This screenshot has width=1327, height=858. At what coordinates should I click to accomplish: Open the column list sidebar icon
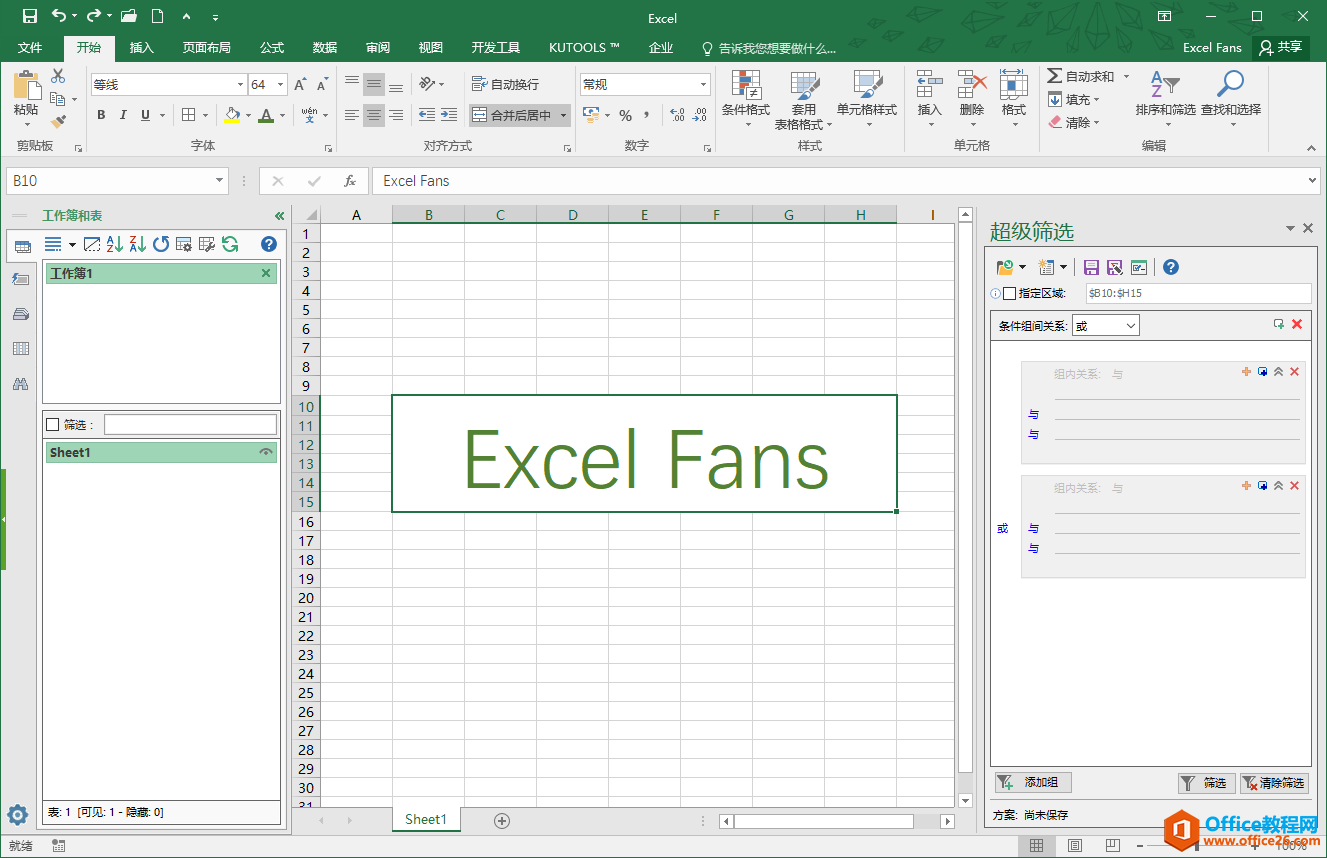pyautogui.click(x=21, y=349)
